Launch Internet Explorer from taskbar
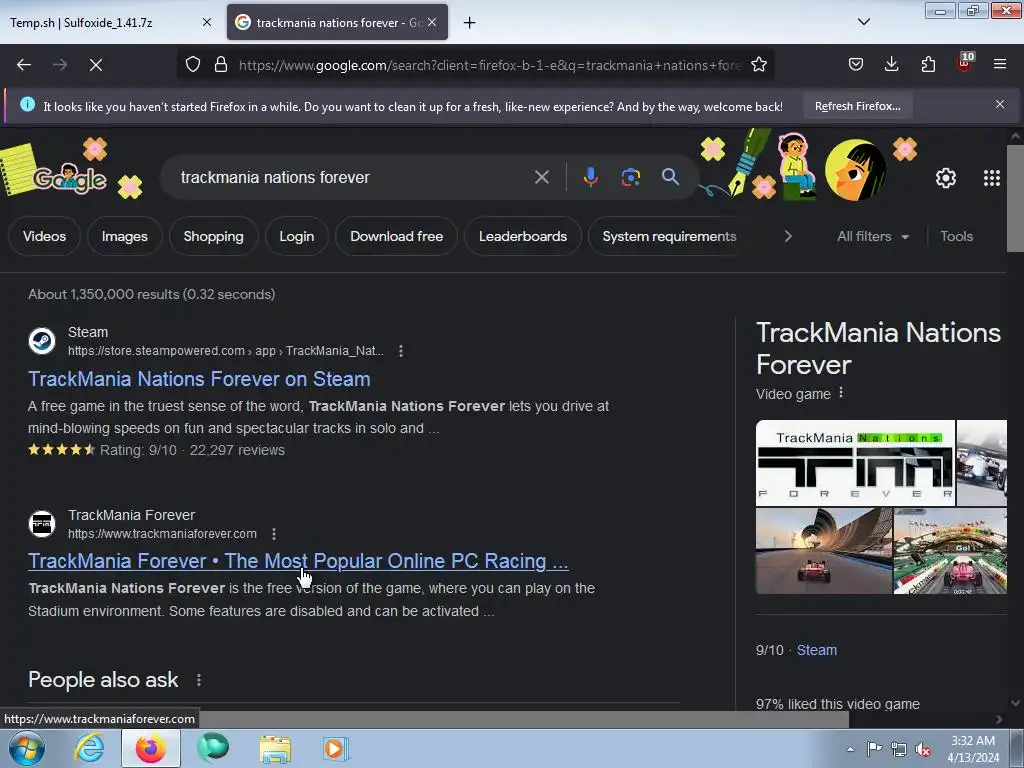The width and height of the screenshot is (1024, 768). 89,748
